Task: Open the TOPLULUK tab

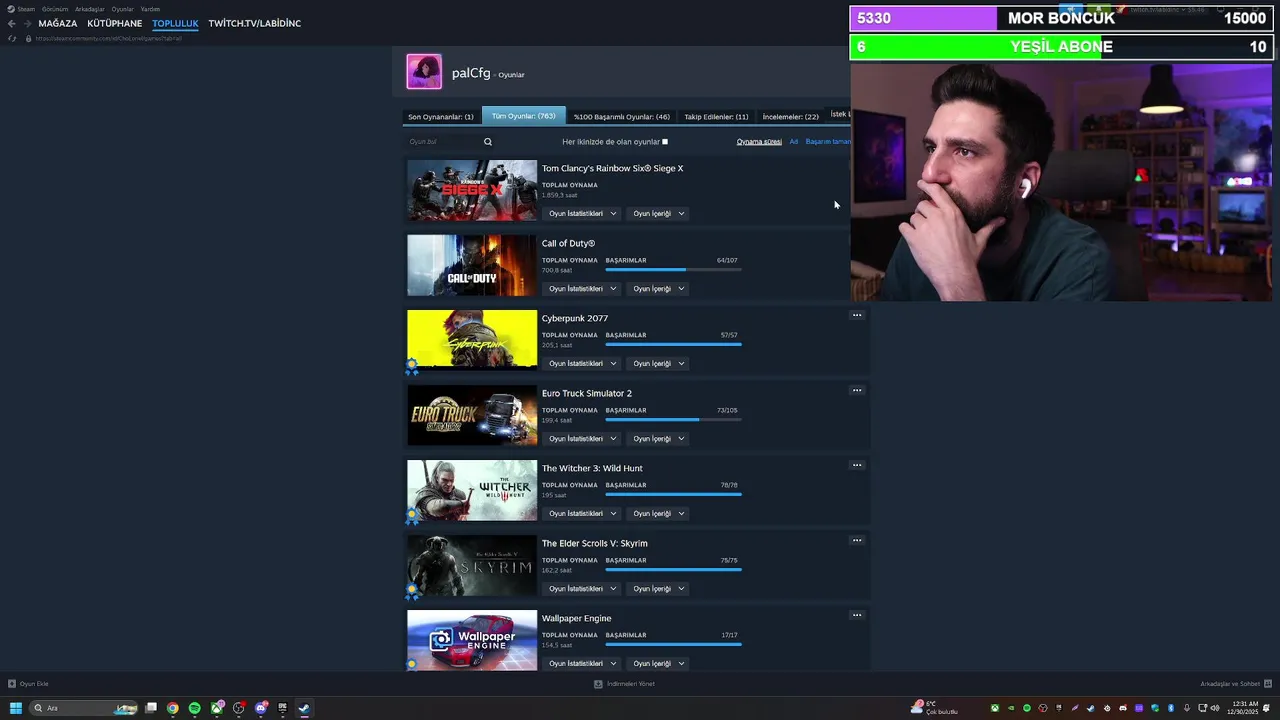Action: pyautogui.click(x=176, y=23)
